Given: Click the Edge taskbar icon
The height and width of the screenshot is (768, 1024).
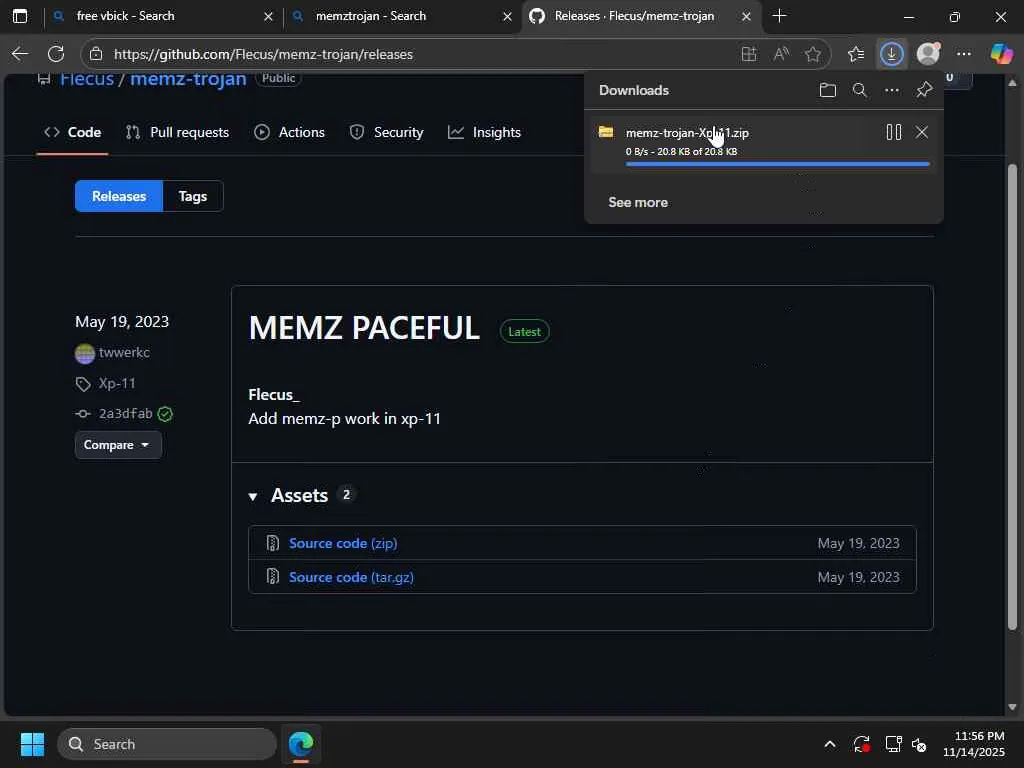Looking at the screenshot, I should point(301,744).
